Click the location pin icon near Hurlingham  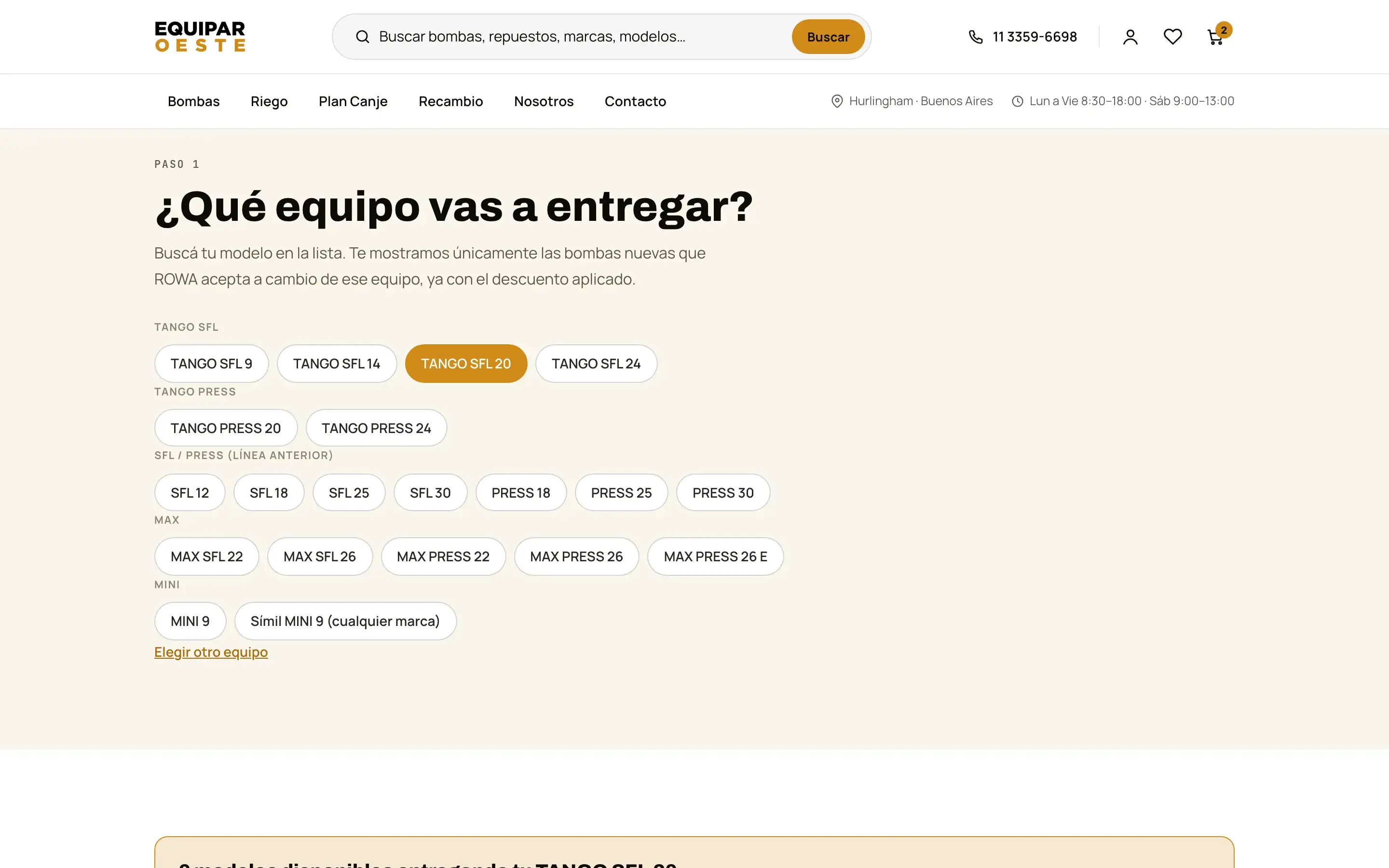point(837,101)
